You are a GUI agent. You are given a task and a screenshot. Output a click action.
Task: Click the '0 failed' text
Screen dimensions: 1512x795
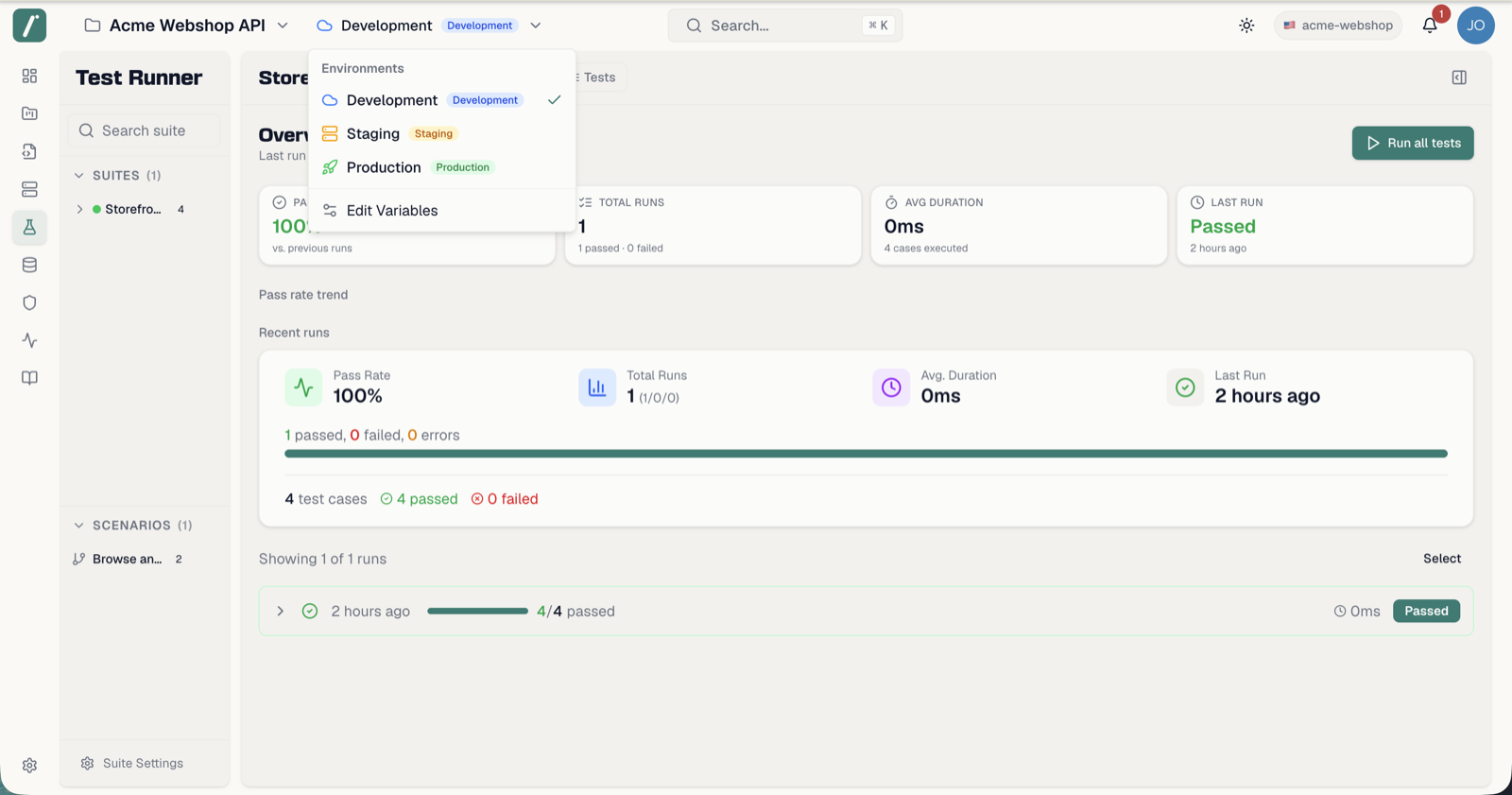513,499
